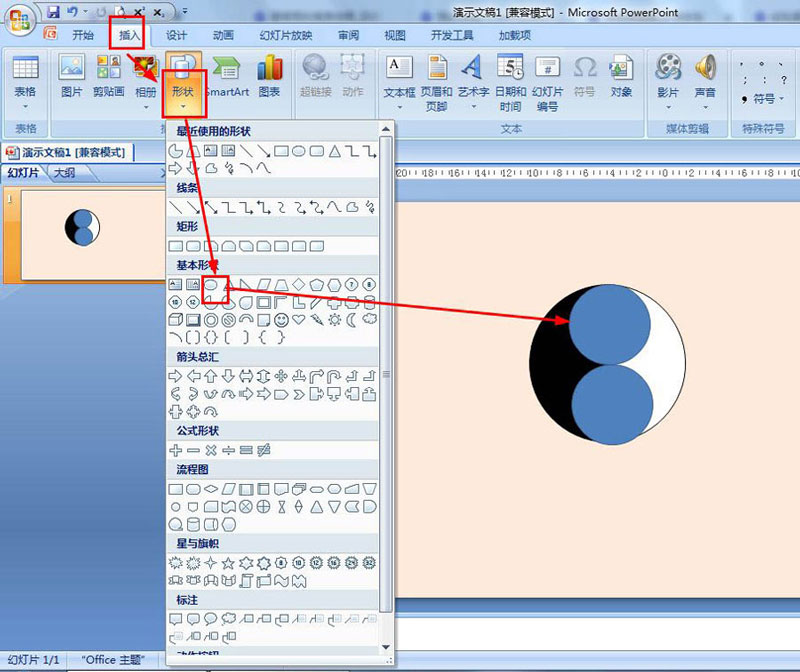
Task: Click the 幻灯片编号 slide number icon
Action: [x=547, y=83]
